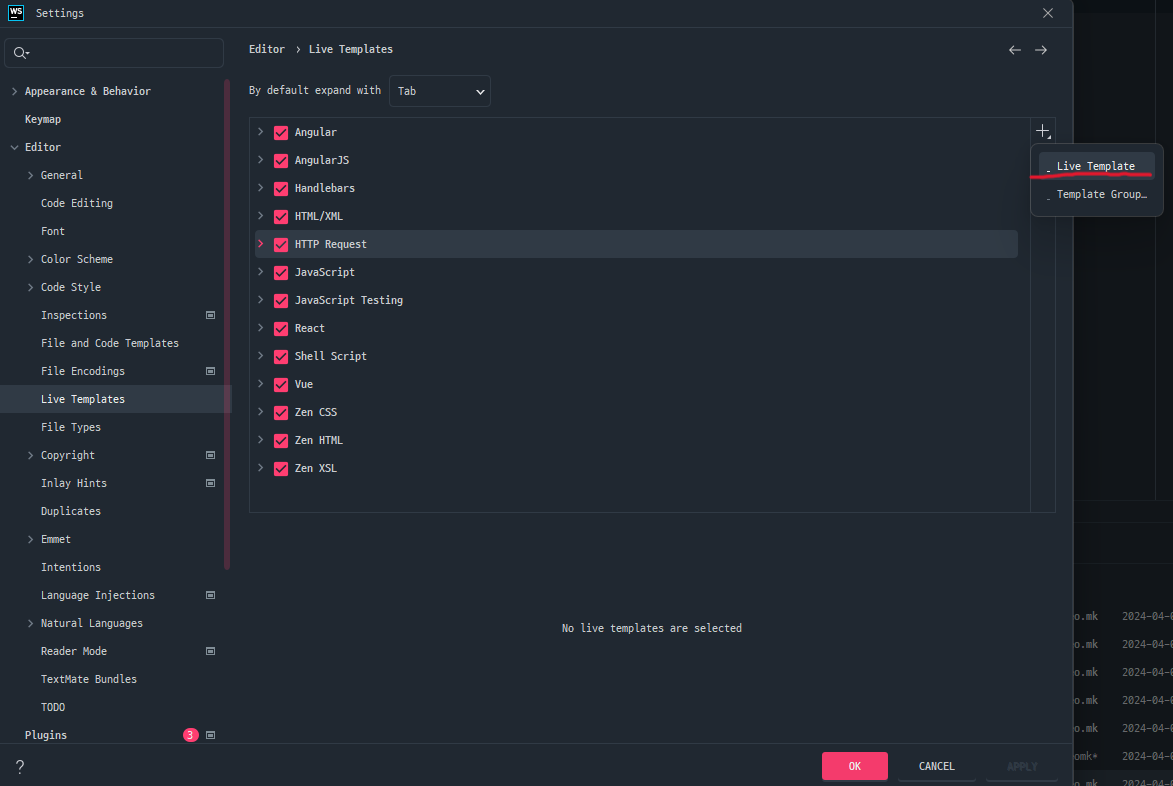This screenshot has height=786, width=1173.
Task: Disable the HTTP Request template group
Action: (x=281, y=245)
